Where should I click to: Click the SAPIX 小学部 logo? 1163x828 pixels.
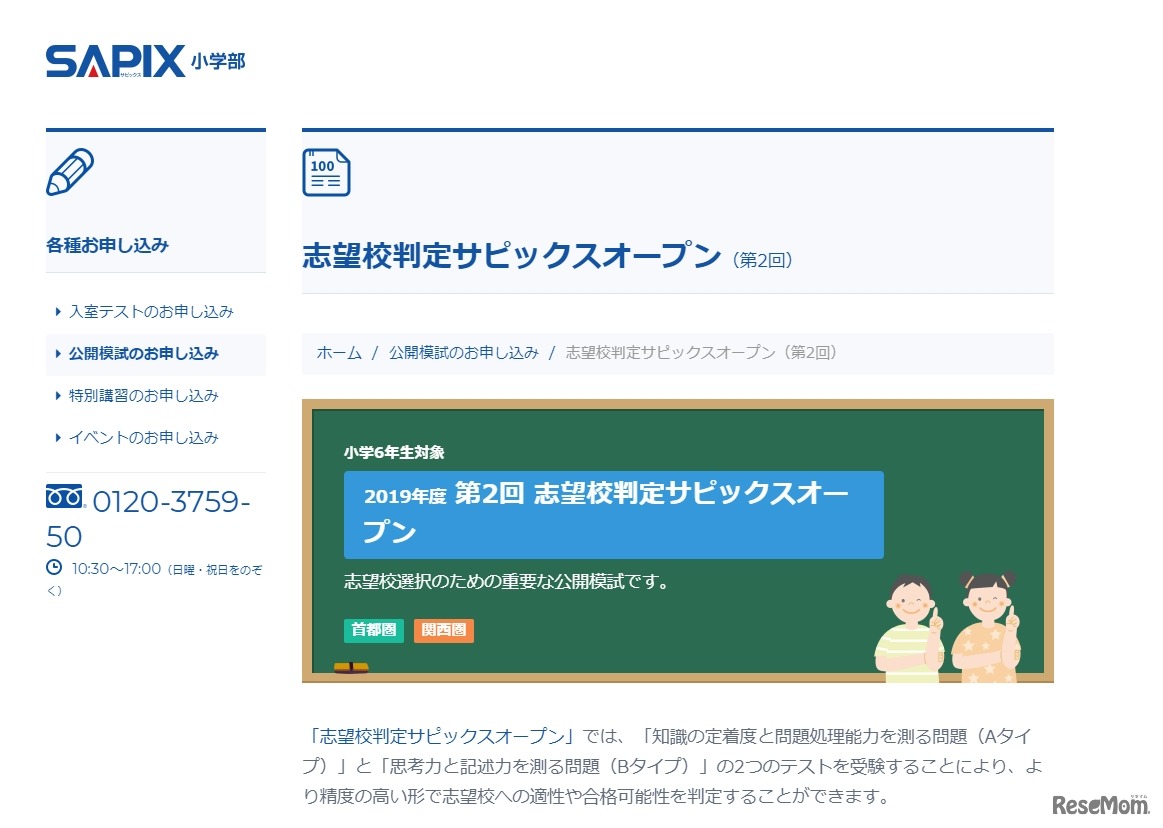(x=145, y=61)
